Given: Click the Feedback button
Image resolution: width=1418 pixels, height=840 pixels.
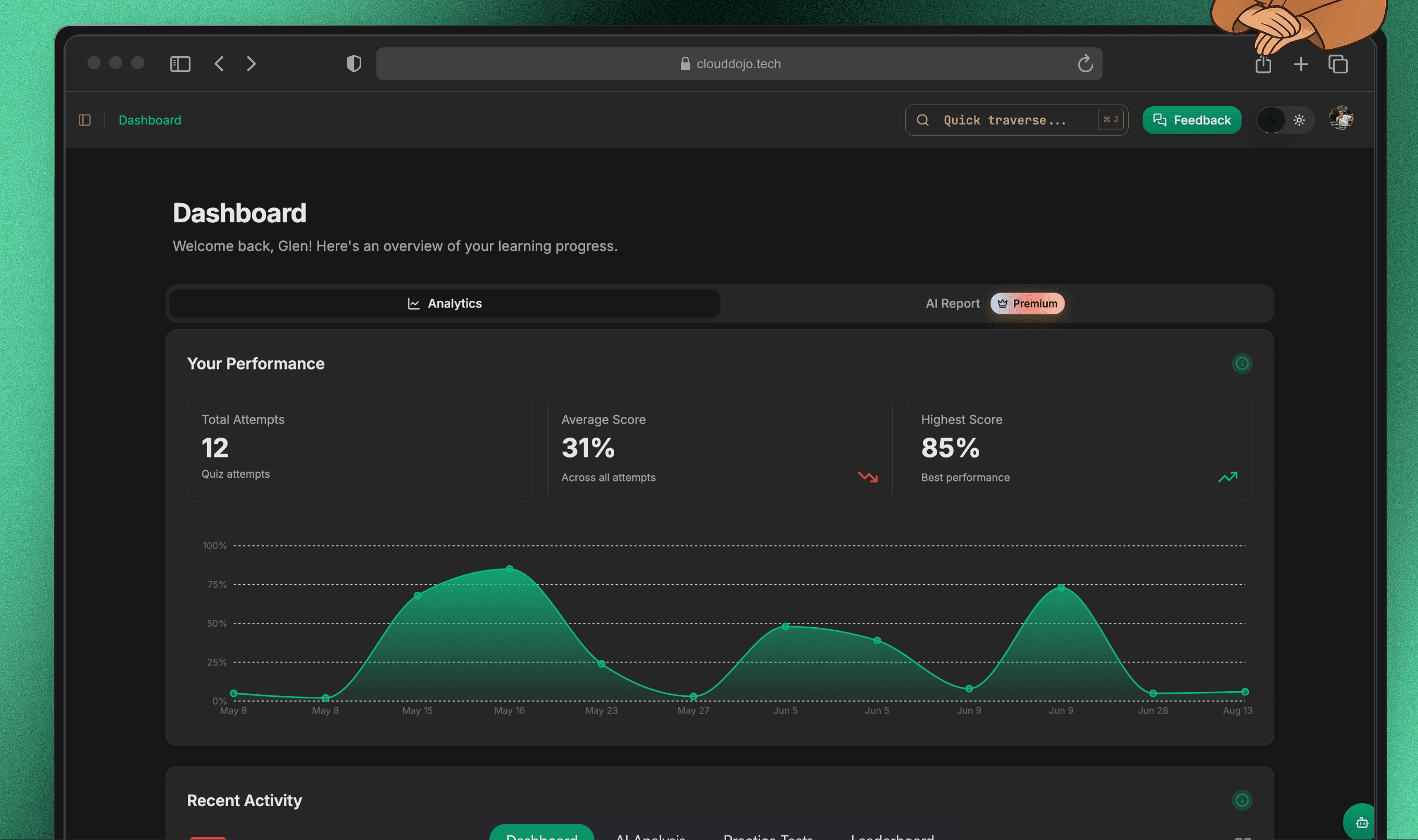Looking at the screenshot, I should (x=1191, y=120).
